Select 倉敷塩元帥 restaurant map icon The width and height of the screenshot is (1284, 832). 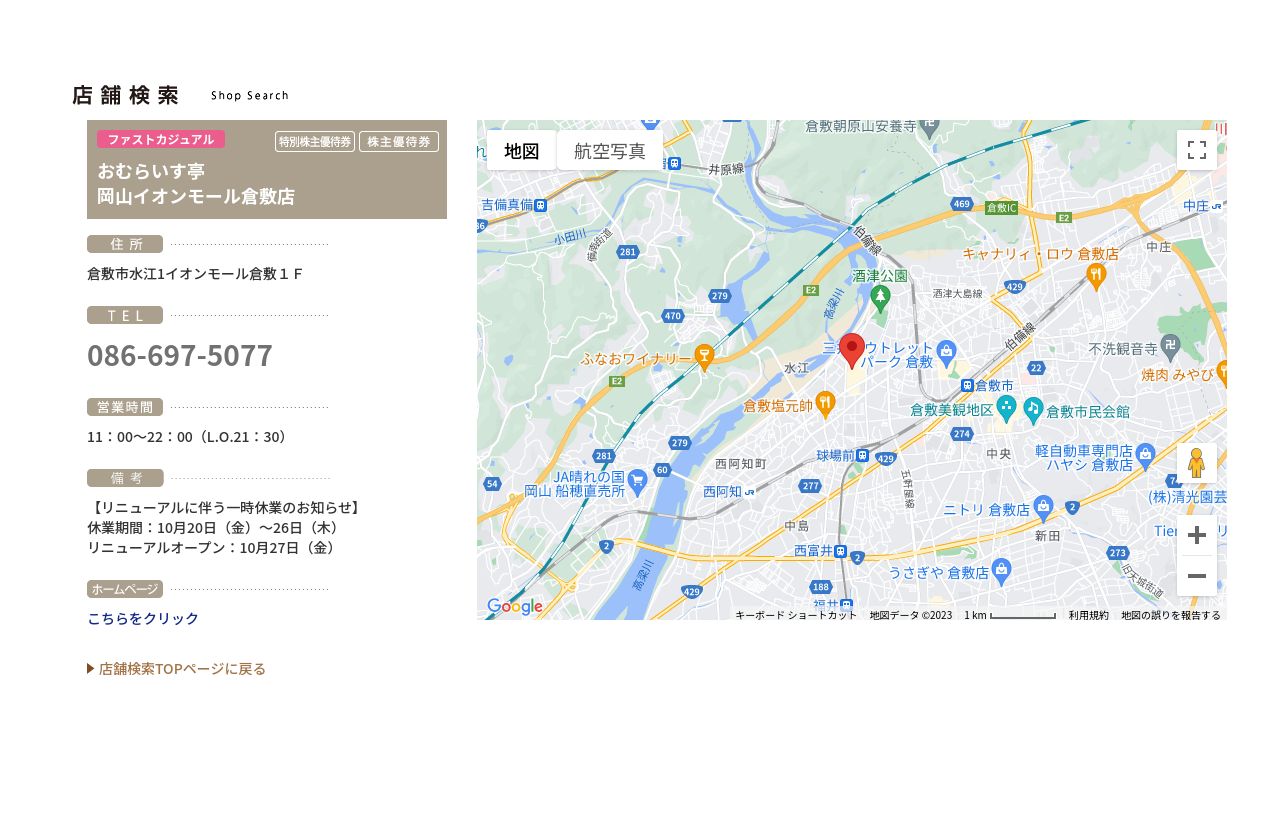click(x=825, y=404)
